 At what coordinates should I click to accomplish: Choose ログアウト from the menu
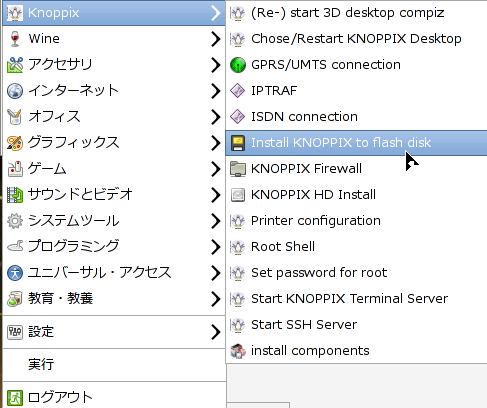click(x=114, y=398)
